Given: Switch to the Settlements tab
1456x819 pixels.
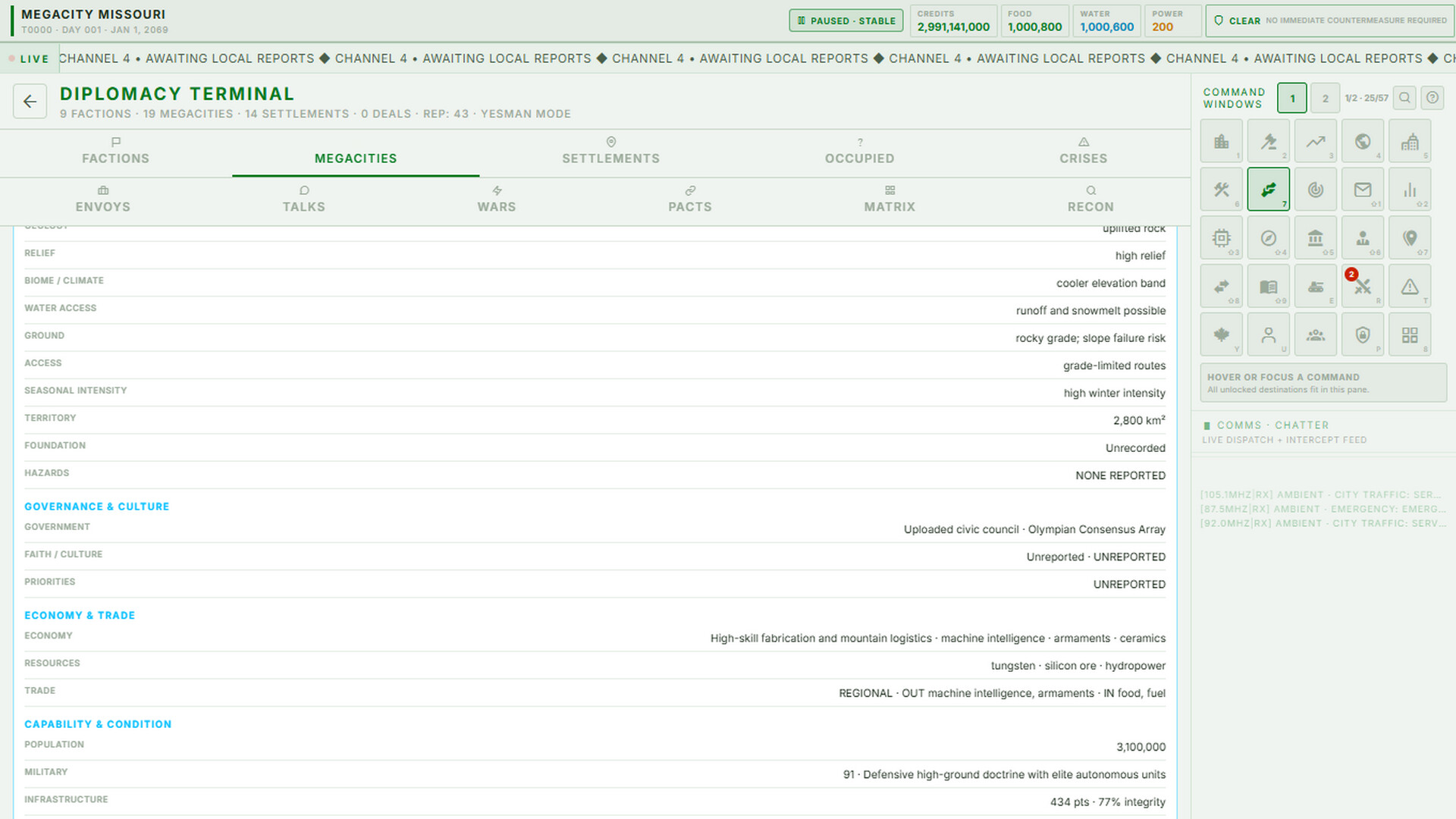Looking at the screenshot, I should tap(610, 152).
